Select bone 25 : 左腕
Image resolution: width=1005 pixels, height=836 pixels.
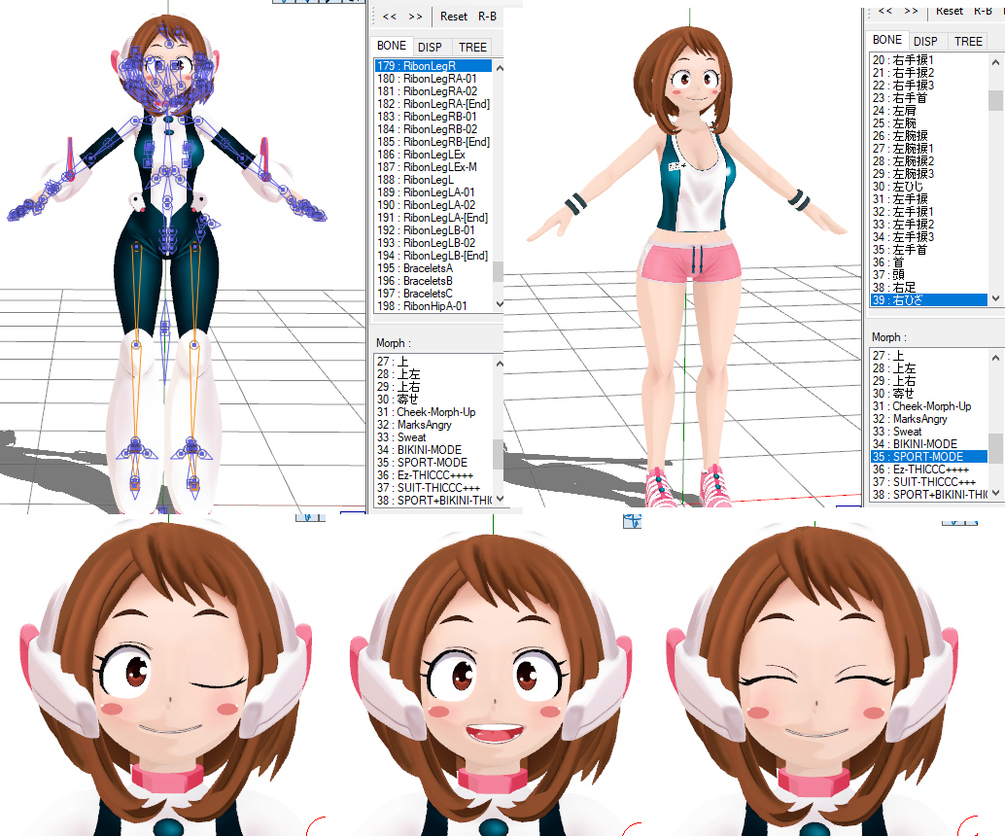929,123
